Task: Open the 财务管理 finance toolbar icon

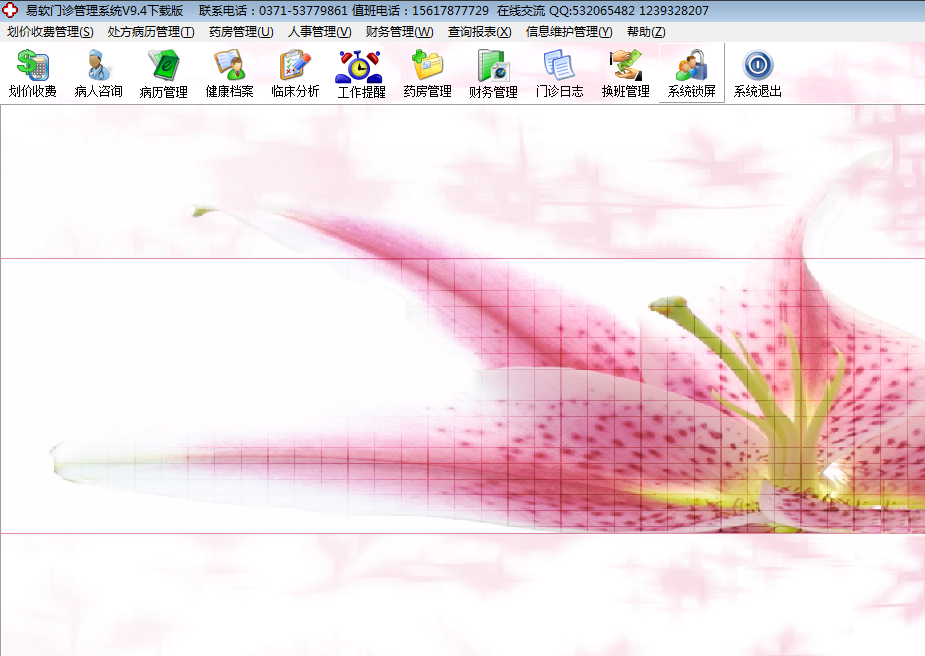Action: [x=493, y=73]
